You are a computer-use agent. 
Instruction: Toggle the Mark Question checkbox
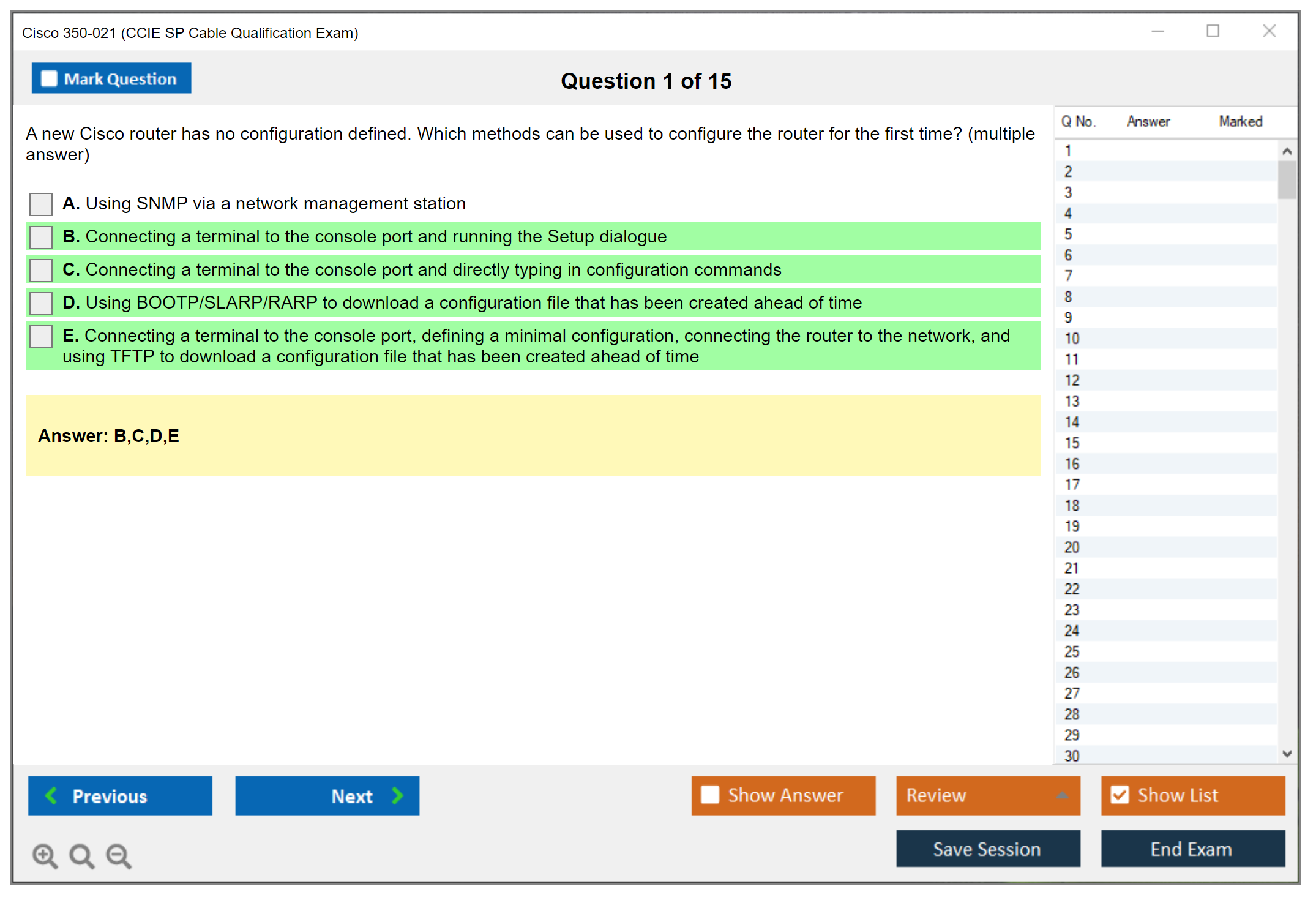(x=49, y=79)
